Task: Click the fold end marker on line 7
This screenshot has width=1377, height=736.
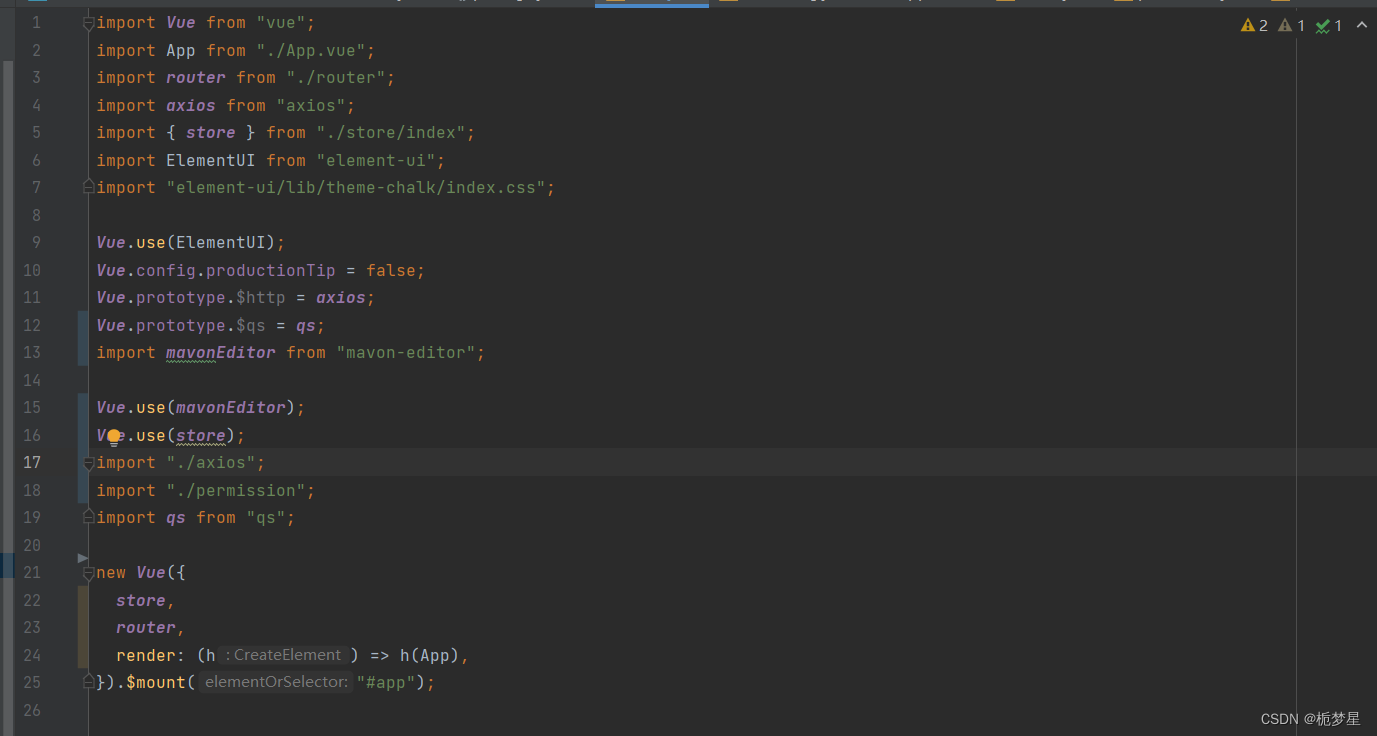Action: [88, 187]
